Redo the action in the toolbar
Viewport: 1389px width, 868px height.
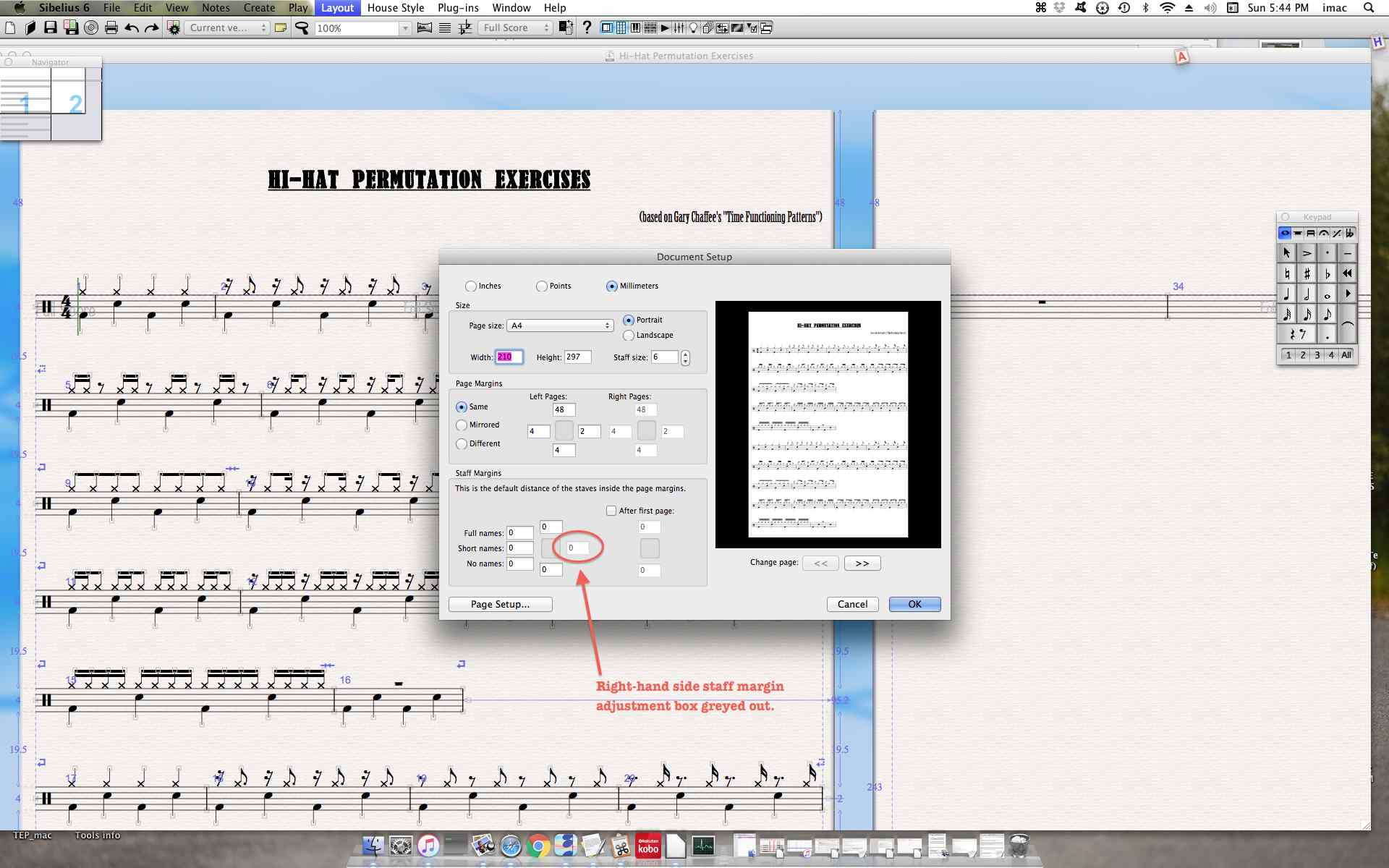click(151, 27)
